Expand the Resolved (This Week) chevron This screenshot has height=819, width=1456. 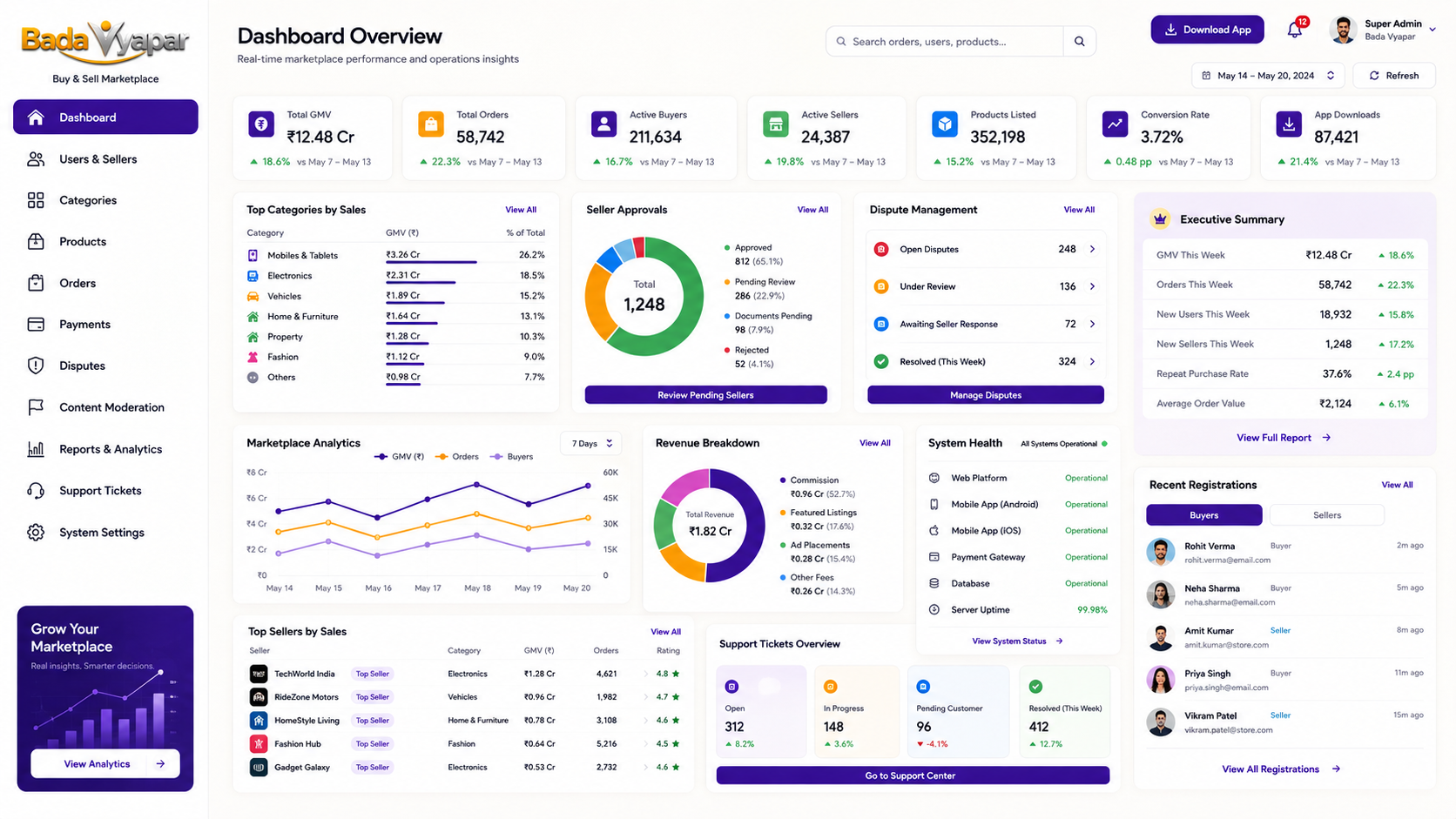[1093, 361]
